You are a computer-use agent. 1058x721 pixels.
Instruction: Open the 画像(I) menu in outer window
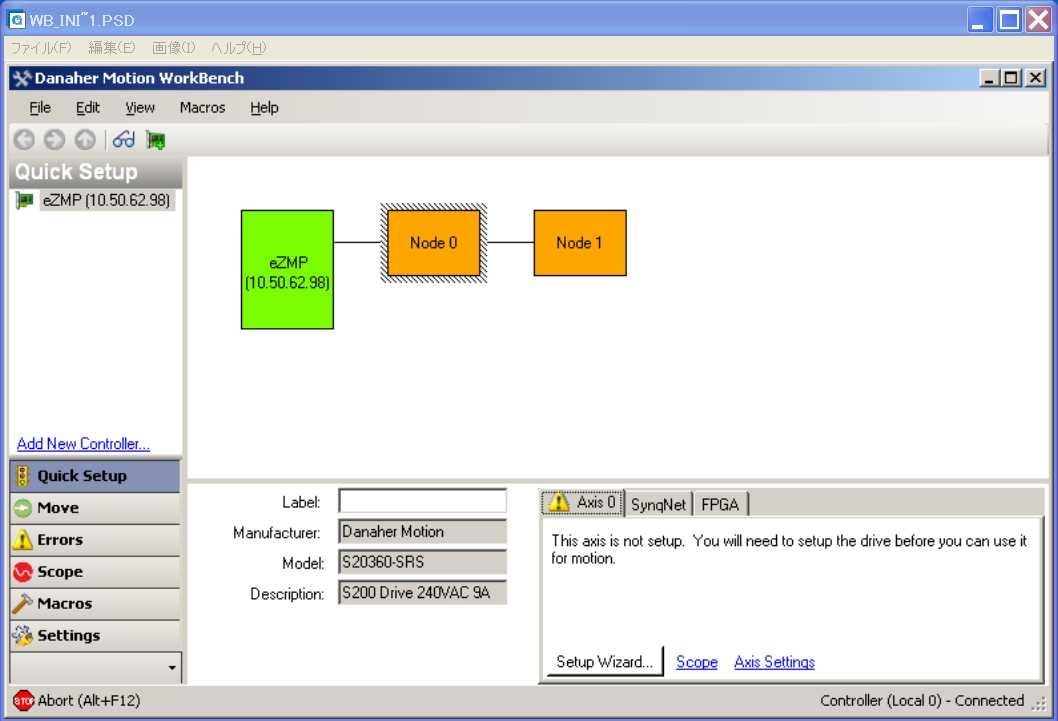[173, 48]
